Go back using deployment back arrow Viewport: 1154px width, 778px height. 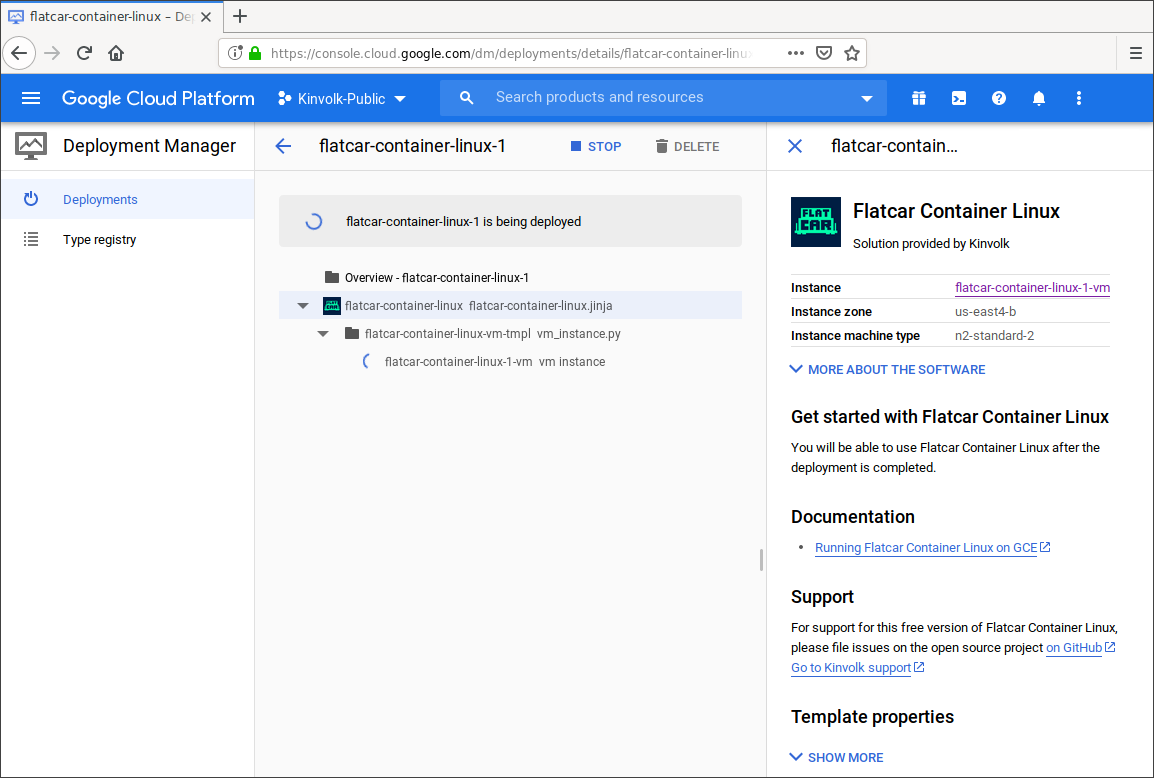click(283, 146)
